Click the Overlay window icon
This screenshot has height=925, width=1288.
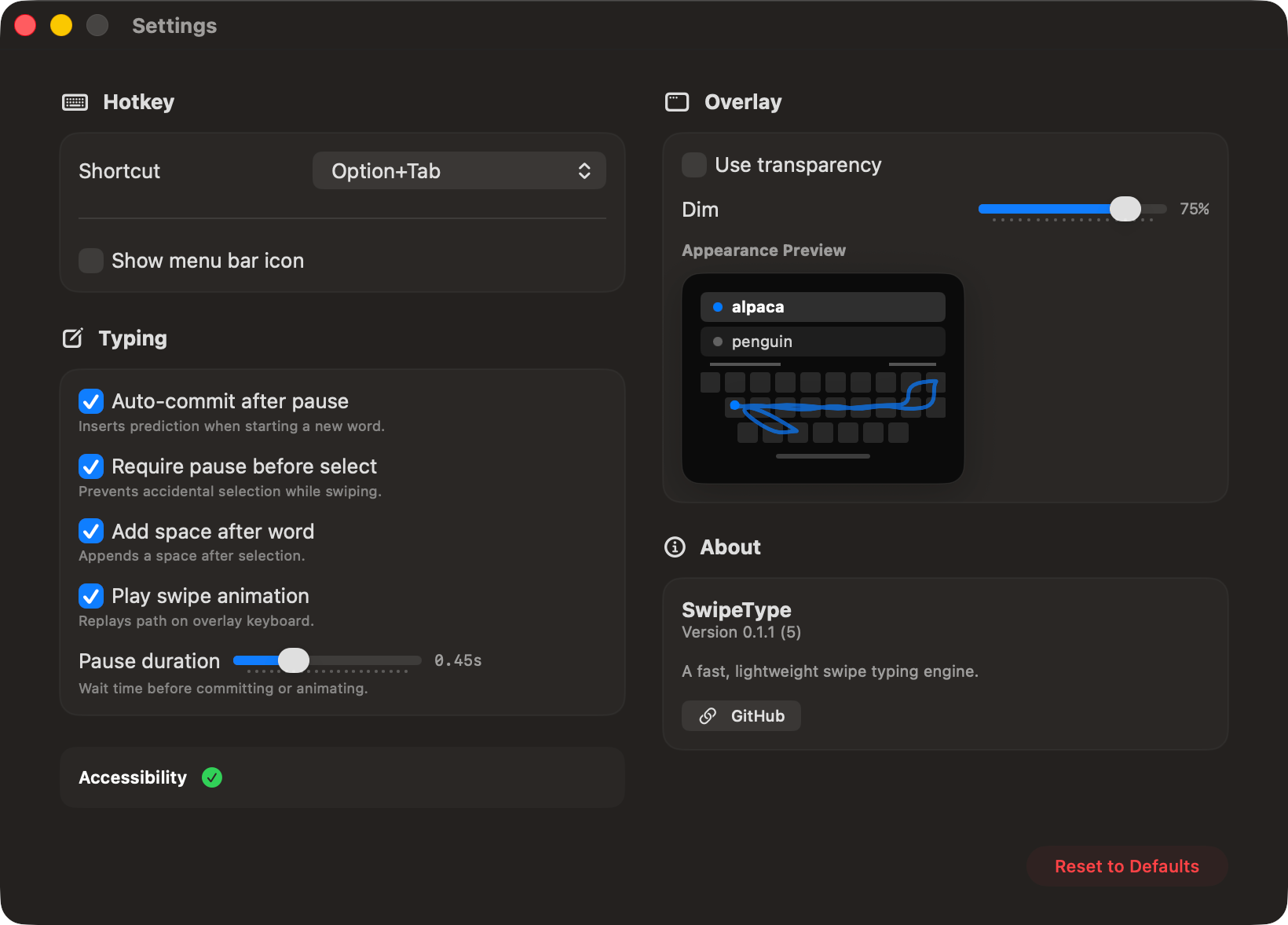677,102
